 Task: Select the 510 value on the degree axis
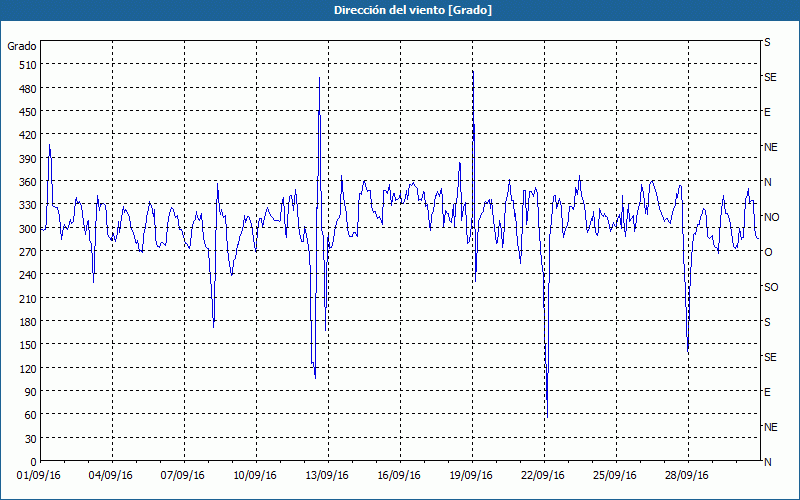[x=28, y=65]
